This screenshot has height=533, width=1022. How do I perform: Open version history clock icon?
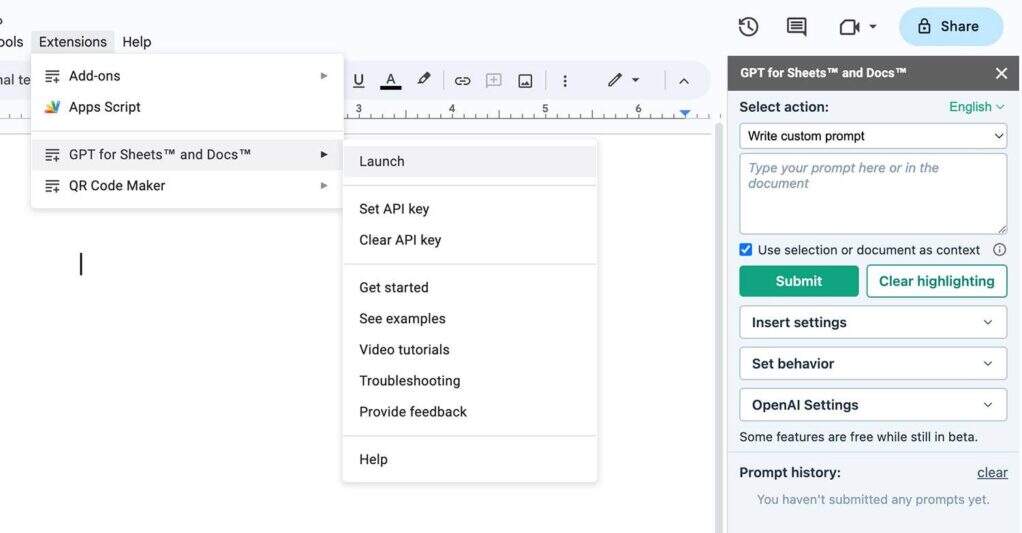pos(748,27)
